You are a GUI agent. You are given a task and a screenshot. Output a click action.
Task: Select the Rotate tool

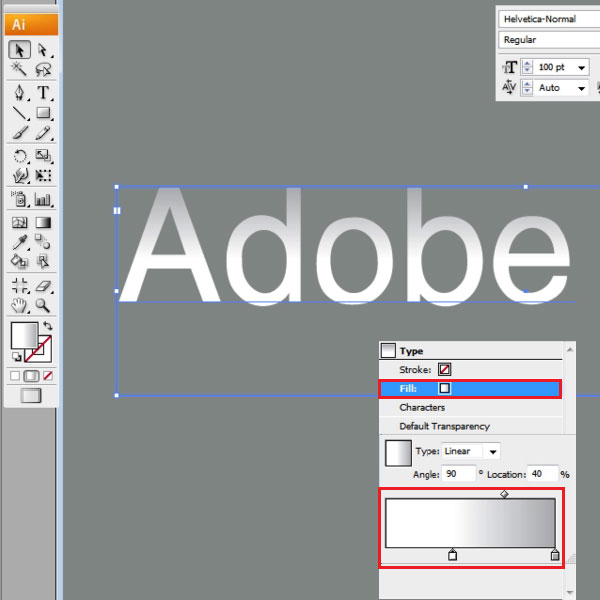pos(20,156)
